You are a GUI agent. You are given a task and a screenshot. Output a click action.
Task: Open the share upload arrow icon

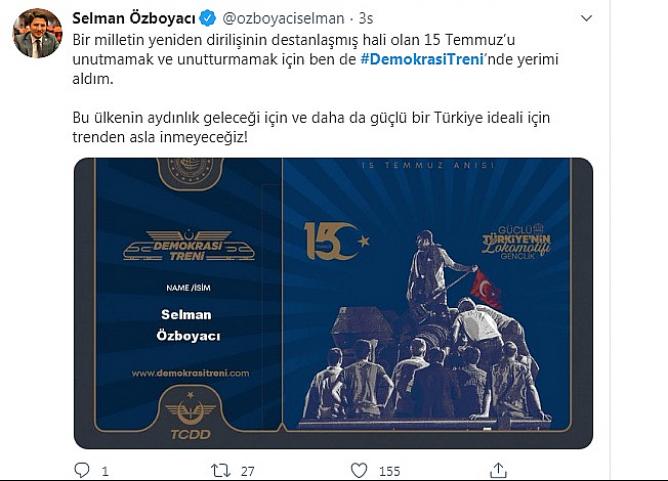coord(498,470)
